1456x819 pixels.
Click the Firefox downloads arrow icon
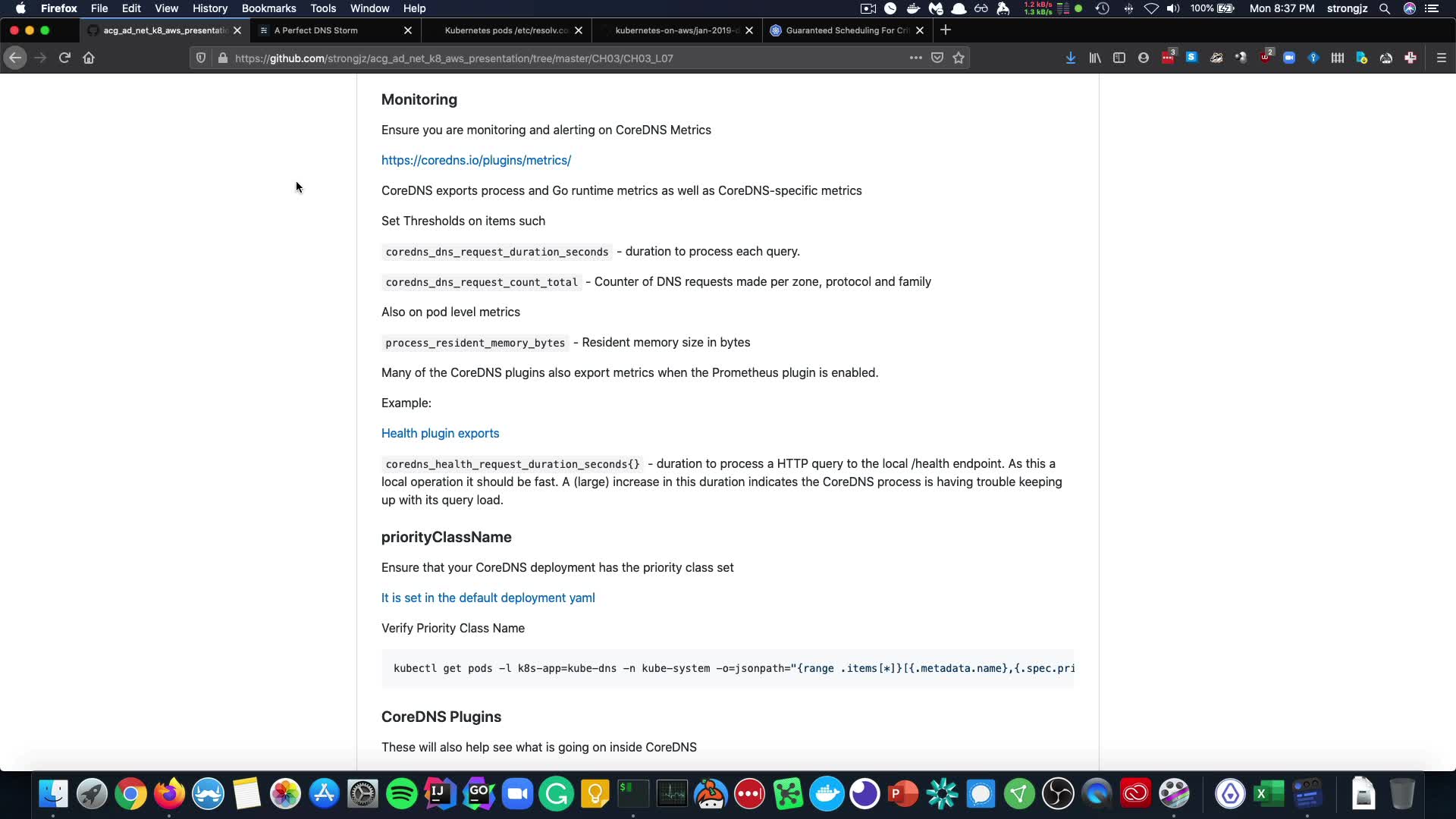click(x=1070, y=58)
